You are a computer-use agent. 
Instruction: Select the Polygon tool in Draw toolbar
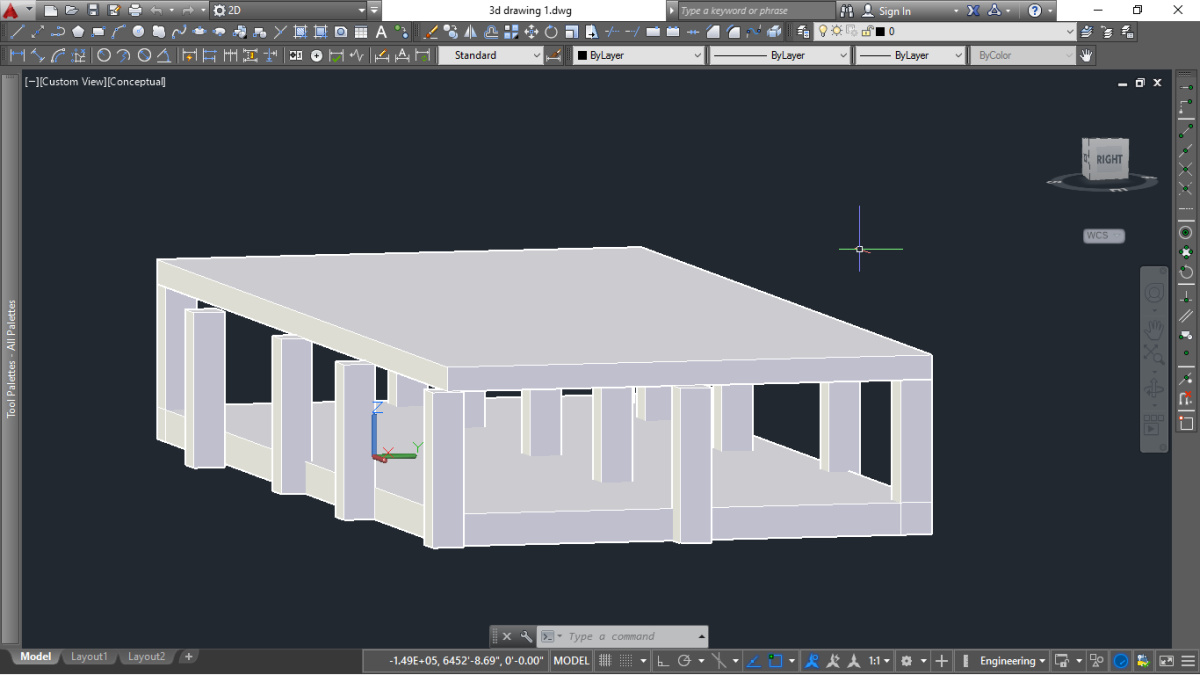(x=78, y=31)
